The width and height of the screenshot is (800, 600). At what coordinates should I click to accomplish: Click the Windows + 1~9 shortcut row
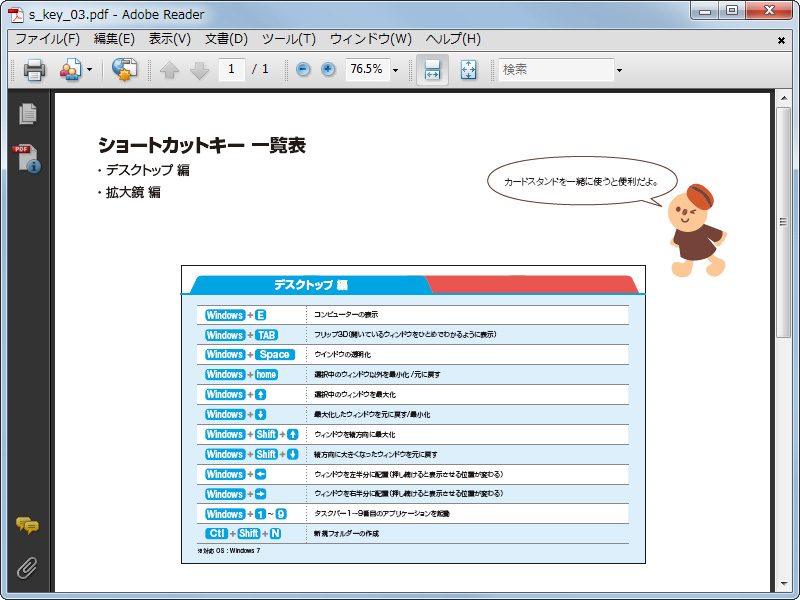tap(413, 514)
